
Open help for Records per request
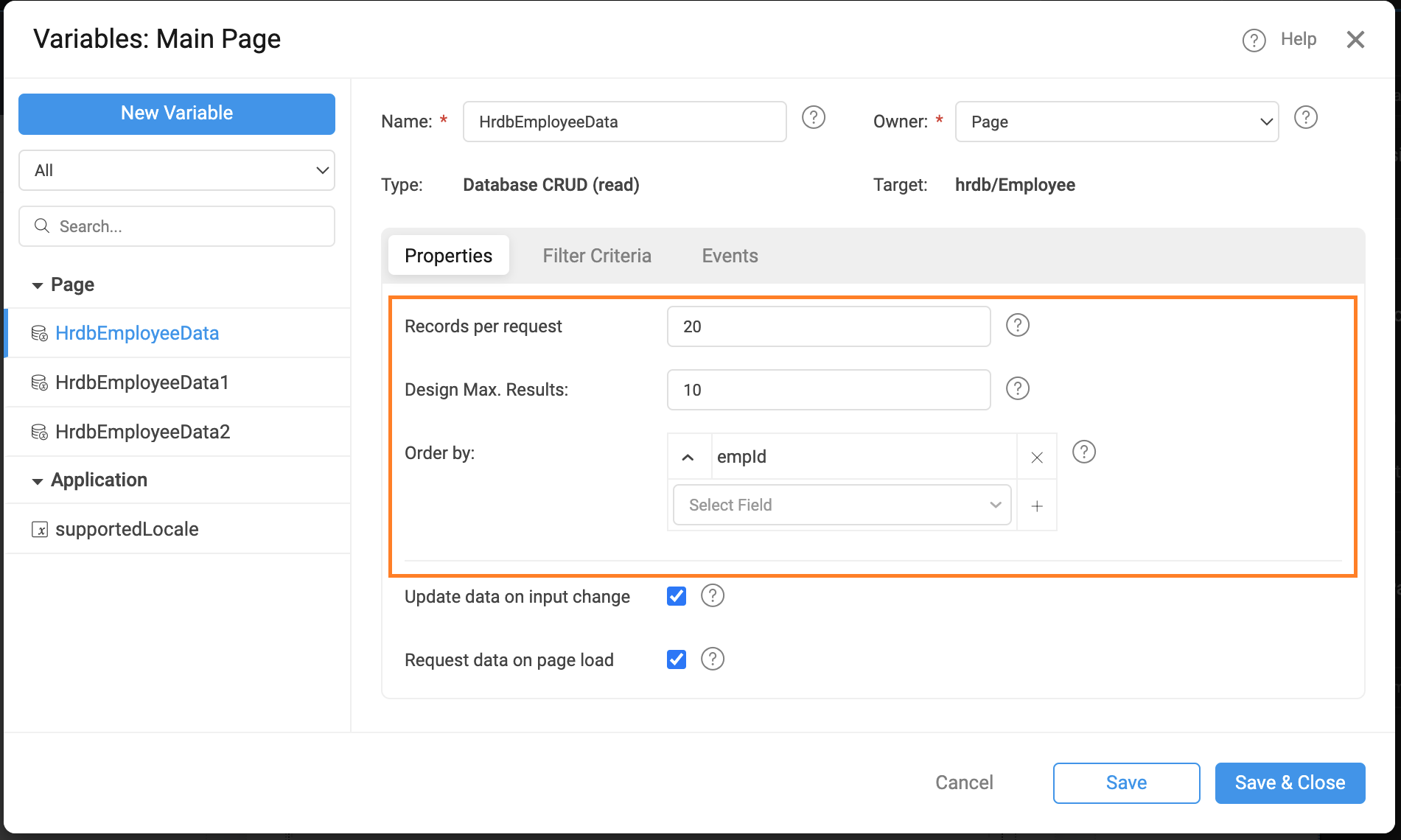pos(1018,325)
